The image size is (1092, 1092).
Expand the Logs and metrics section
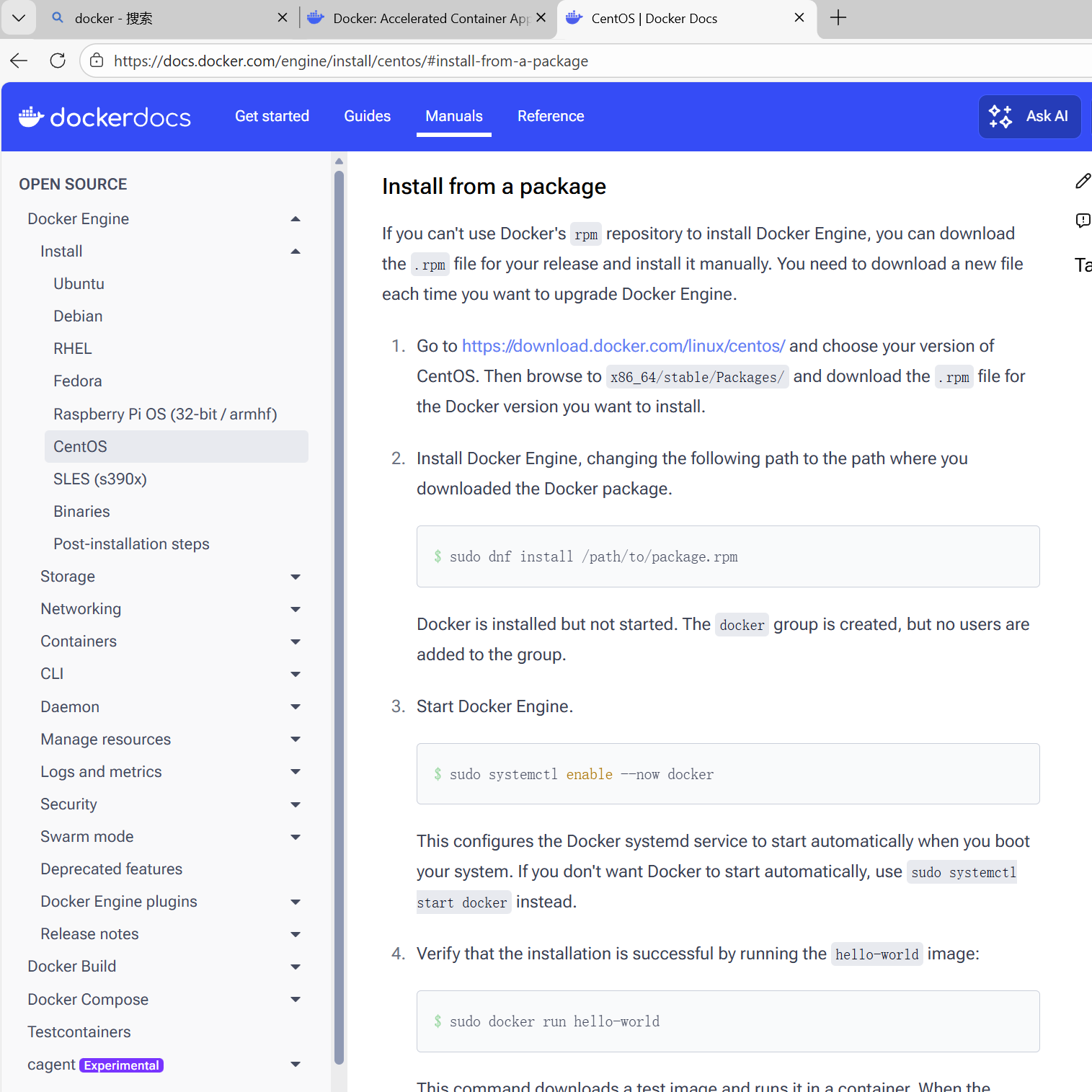point(296,772)
